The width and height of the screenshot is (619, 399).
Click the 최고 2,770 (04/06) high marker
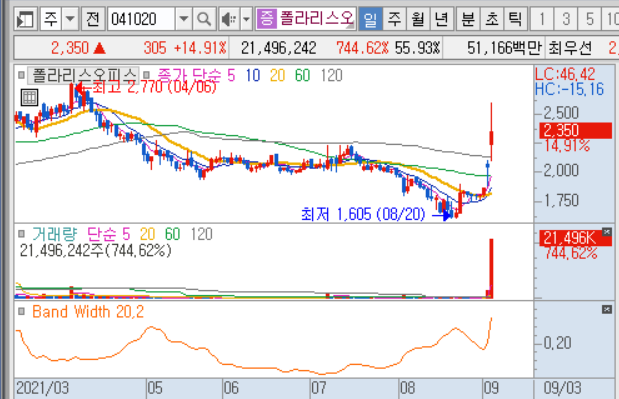[145, 87]
